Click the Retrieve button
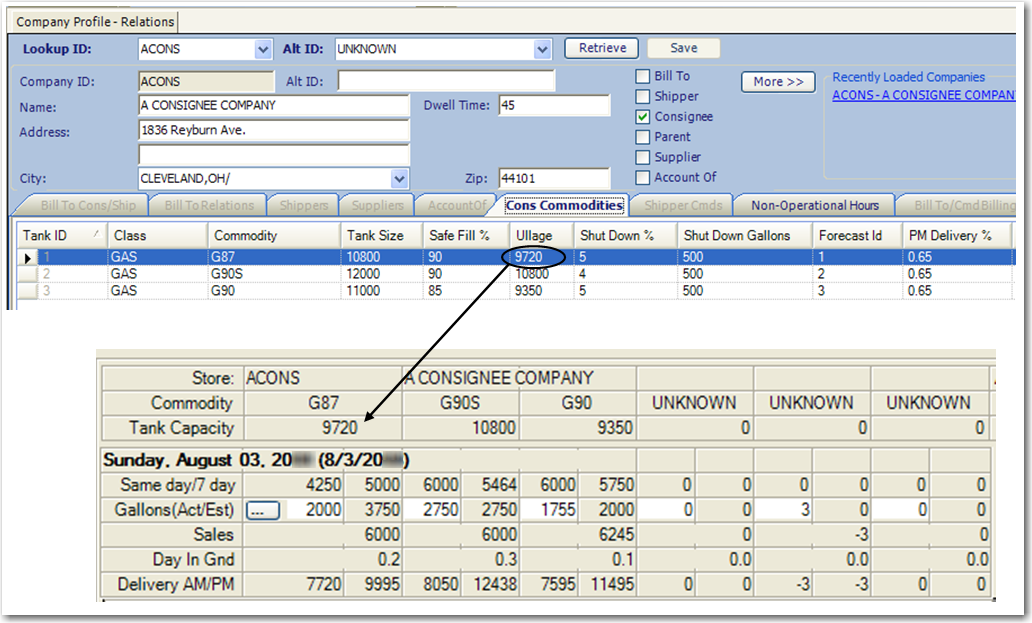The width and height of the screenshot is (1032, 623). 602,48
